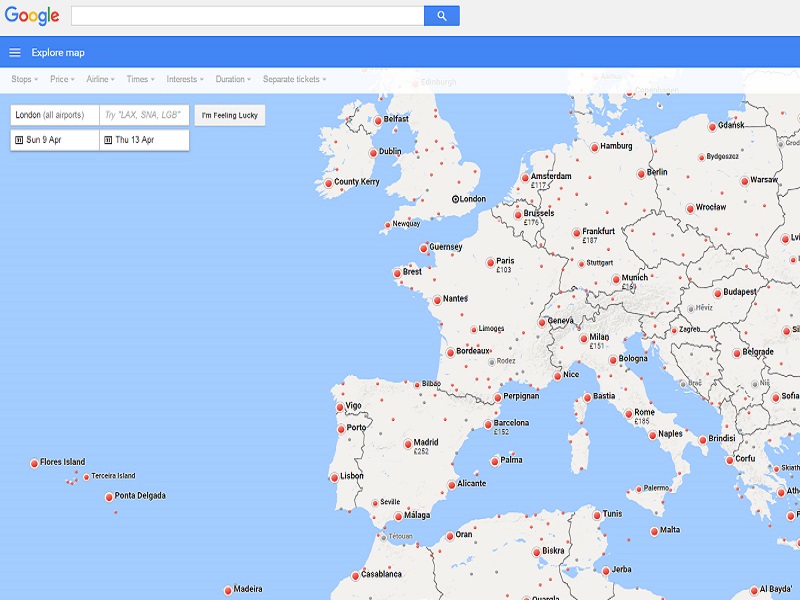800x600 pixels.
Task: Click the London (all airports) origin field
Action: (x=54, y=115)
